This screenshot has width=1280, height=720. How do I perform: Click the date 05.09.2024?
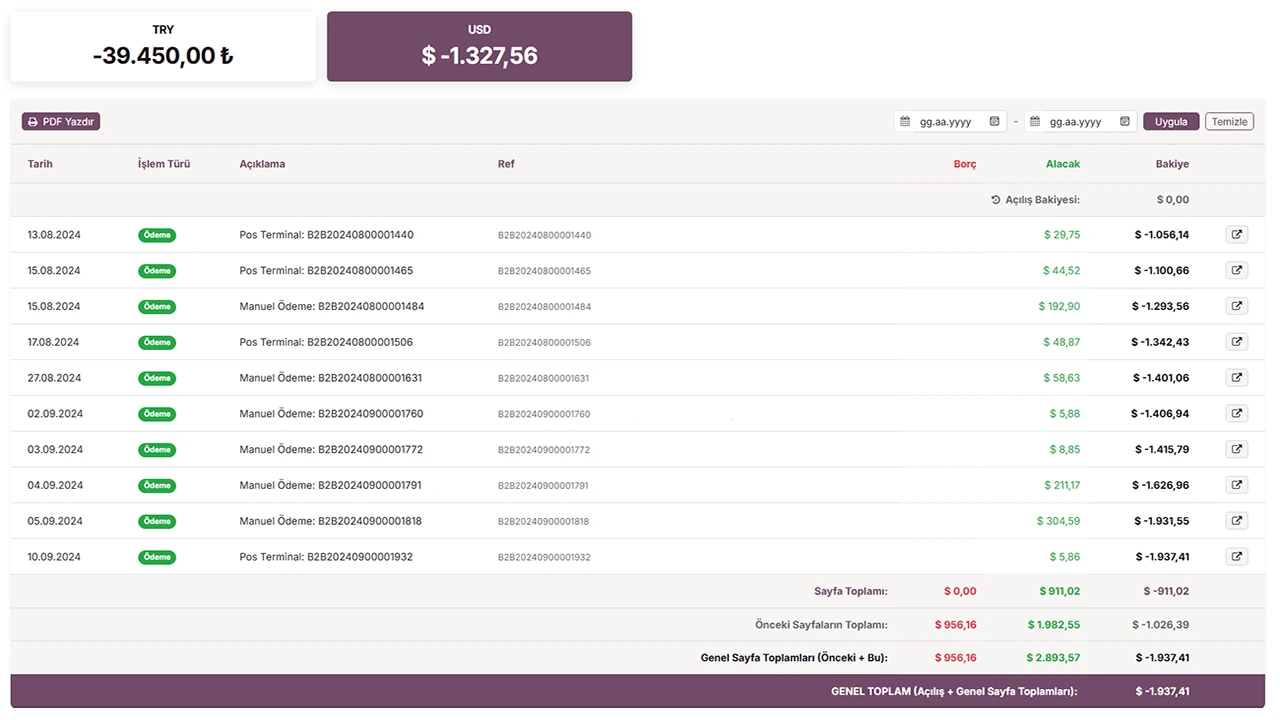point(55,521)
